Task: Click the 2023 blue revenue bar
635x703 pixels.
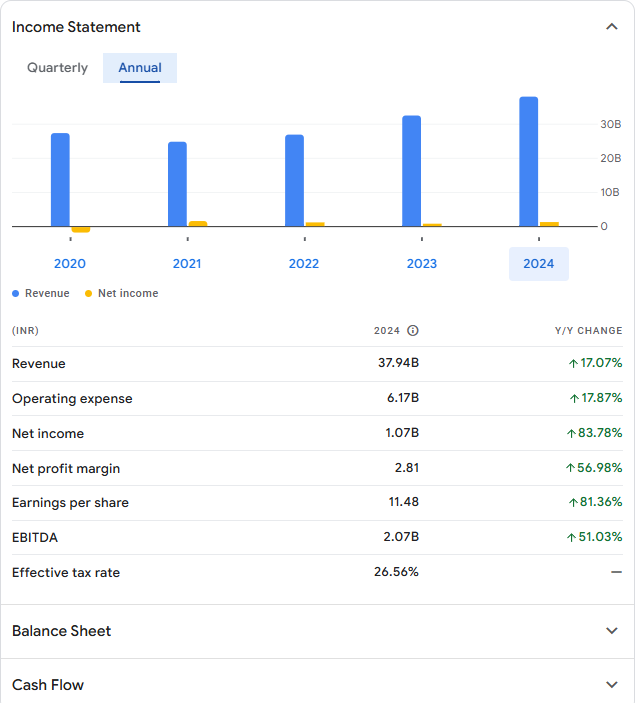Action: 412,171
